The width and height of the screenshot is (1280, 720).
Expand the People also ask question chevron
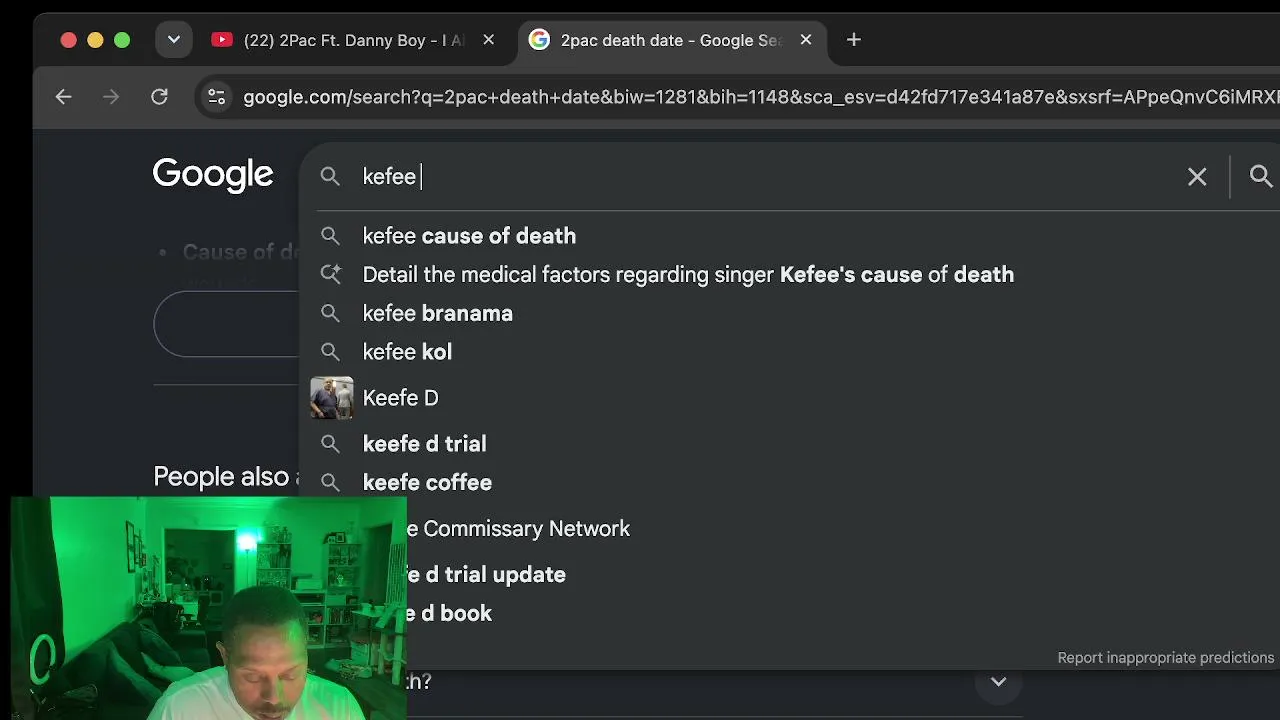[x=998, y=682]
